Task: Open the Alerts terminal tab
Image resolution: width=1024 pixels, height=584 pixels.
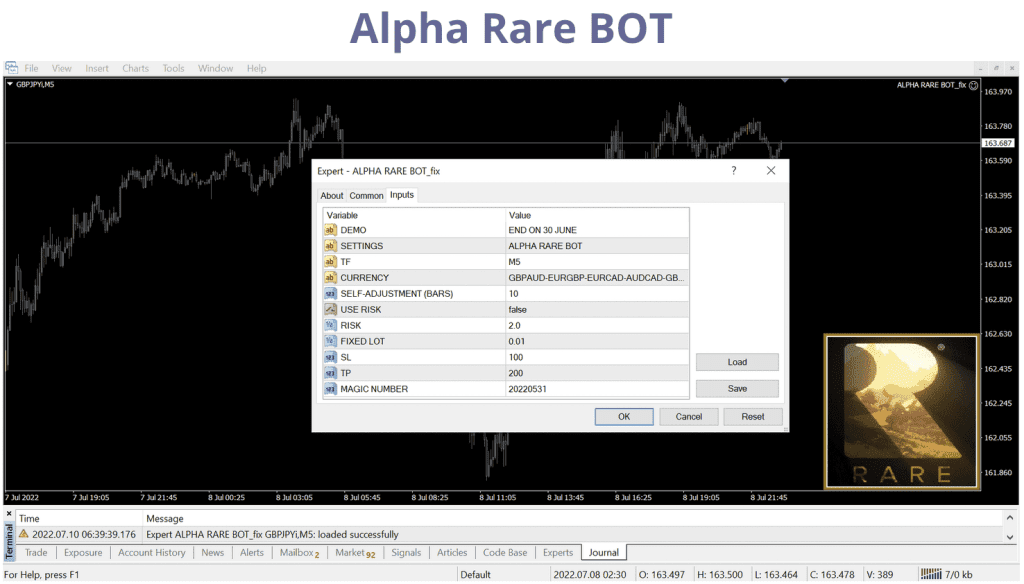Action: 251,553
